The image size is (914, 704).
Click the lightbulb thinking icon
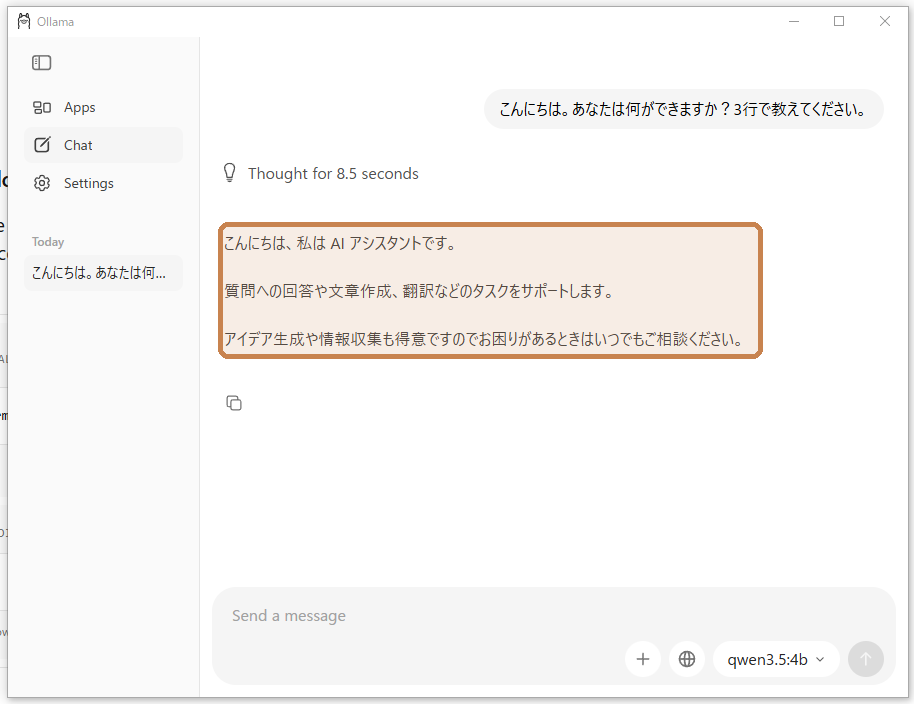pos(230,173)
